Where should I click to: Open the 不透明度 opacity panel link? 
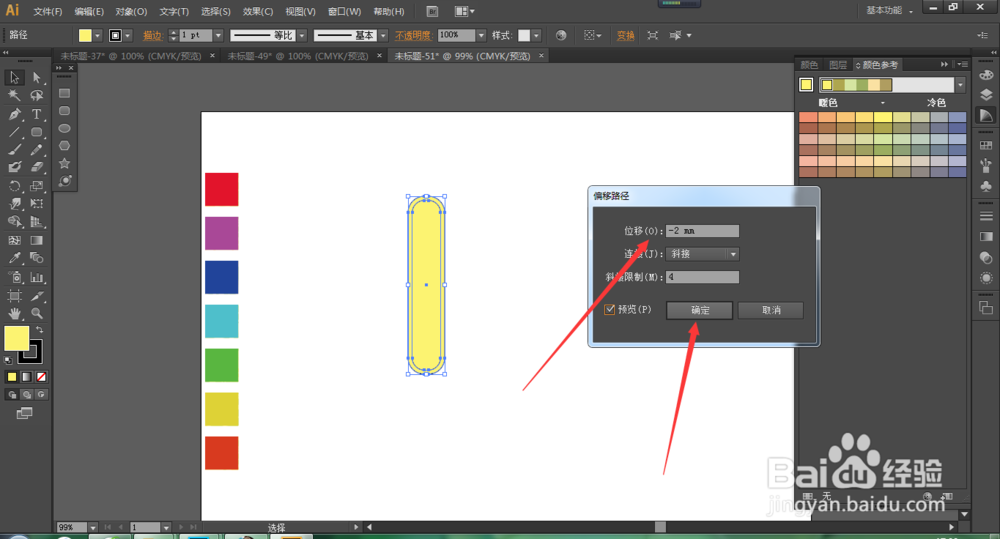coord(413,36)
